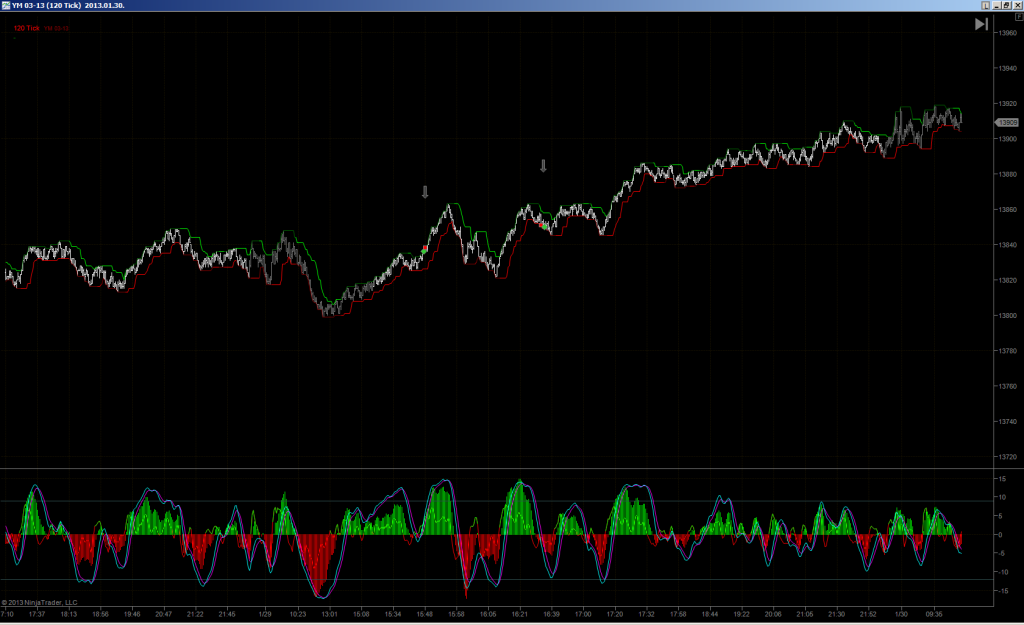Click the 21:52 time axis label
Image resolution: width=1024 pixels, height=625 pixels.
click(x=868, y=614)
